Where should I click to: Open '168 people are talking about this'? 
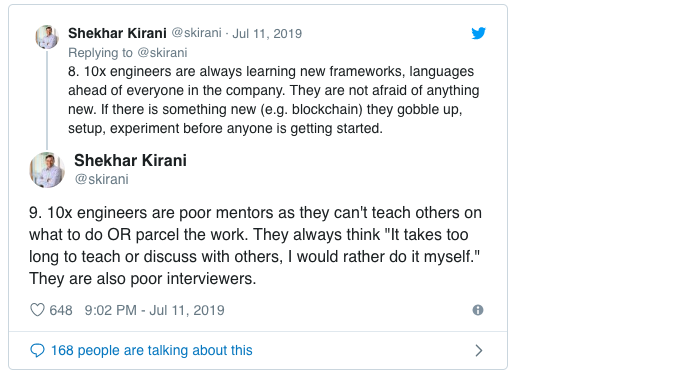click(152, 350)
